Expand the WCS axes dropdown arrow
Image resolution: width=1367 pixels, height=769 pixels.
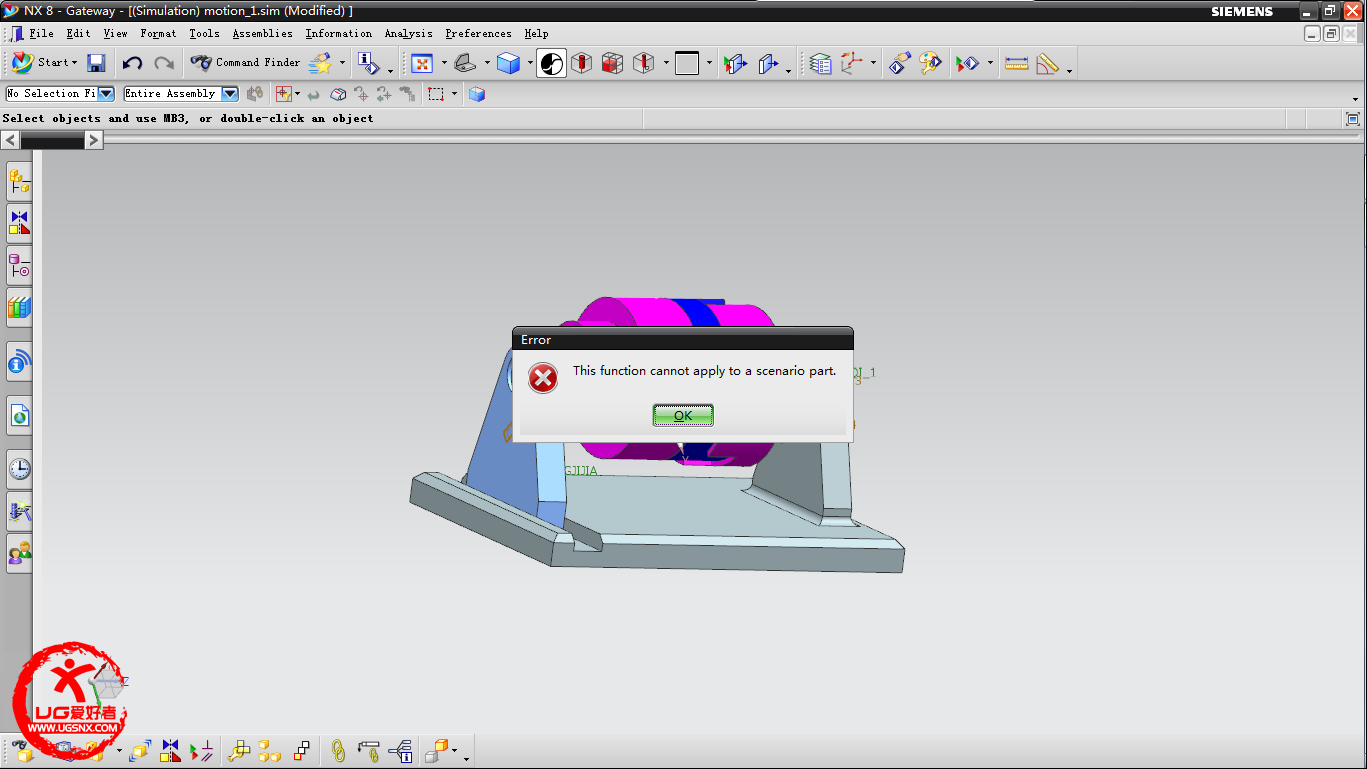pyautogui.click(x=873, y=63)
